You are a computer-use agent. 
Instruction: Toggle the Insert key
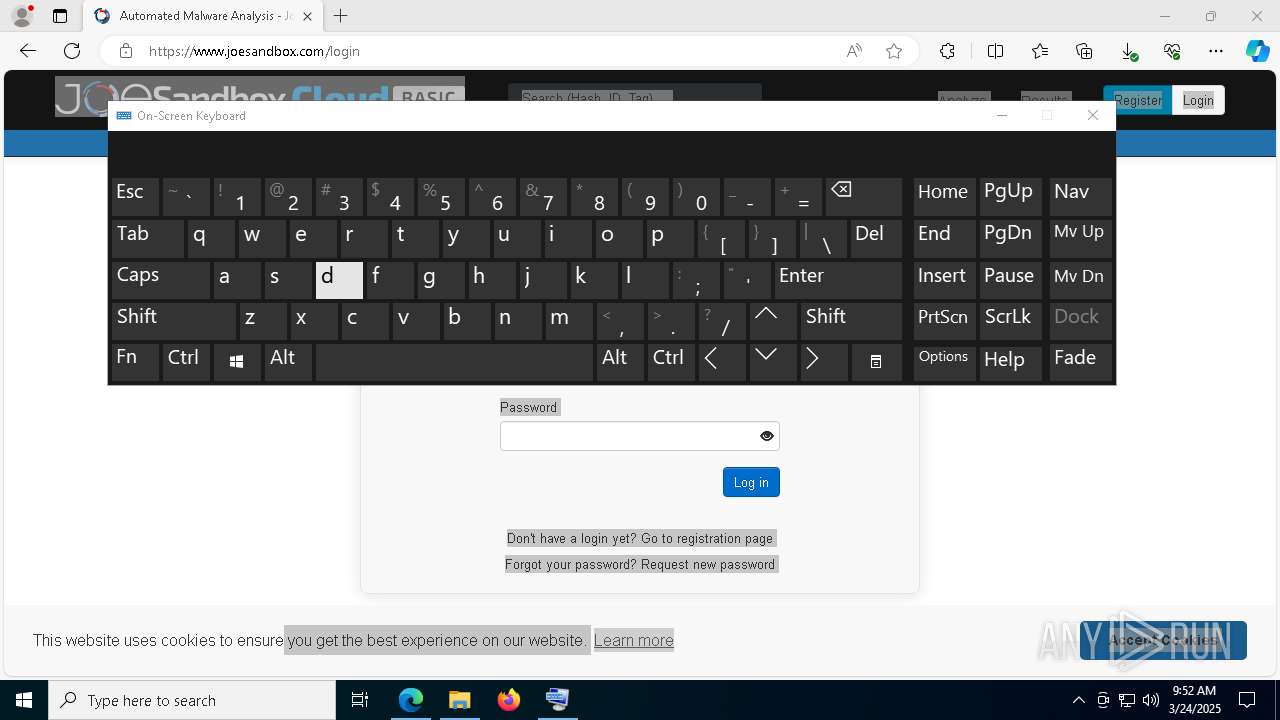(x=944, y=280)
